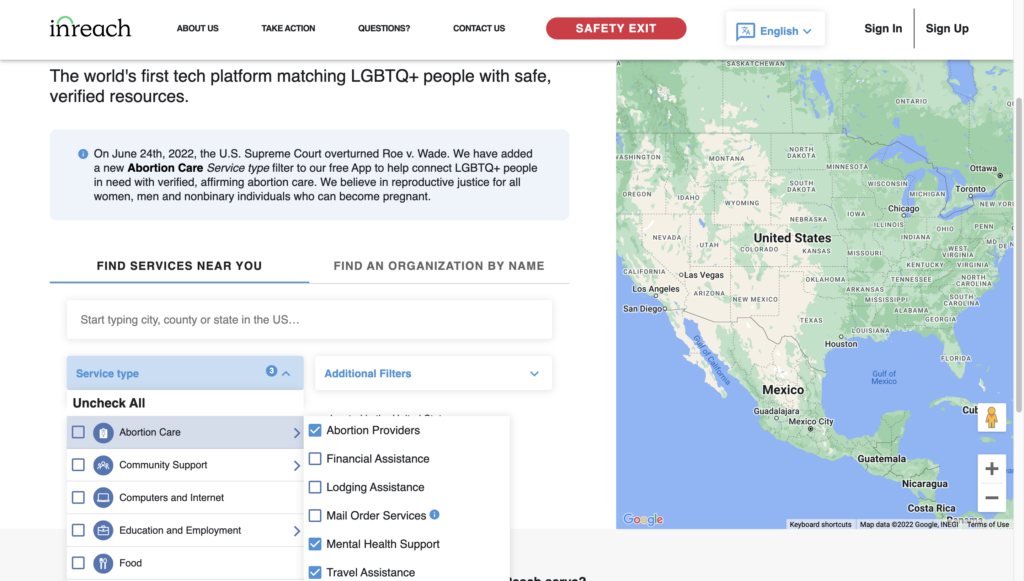Click the Food category icon
Screen dimensions: 1024x581
[x=103, y=563]
